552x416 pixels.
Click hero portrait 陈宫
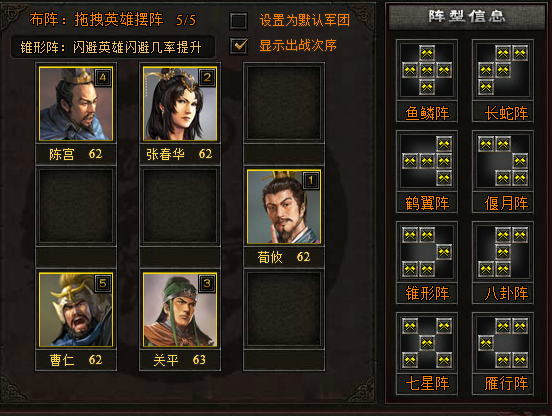pos(76,103)
